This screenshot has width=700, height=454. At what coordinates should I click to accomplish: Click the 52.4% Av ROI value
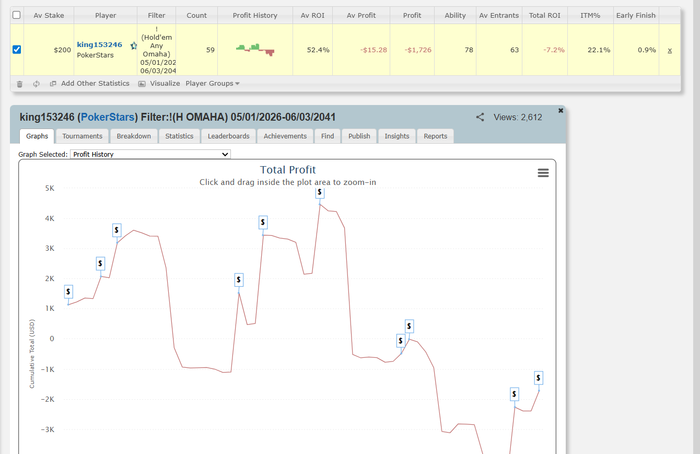(318, 50)
